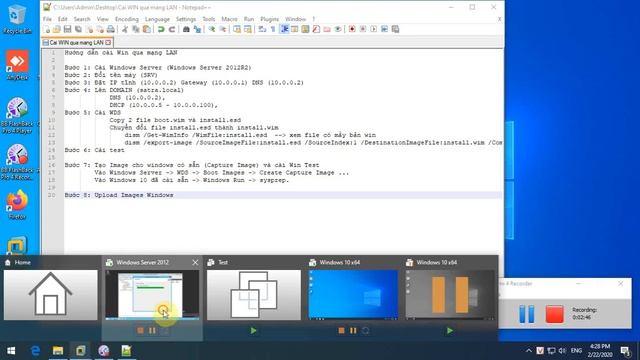Click the Save macro toolbar icon
Viewport: 640px width, 360px height.
tap(395, 29)
